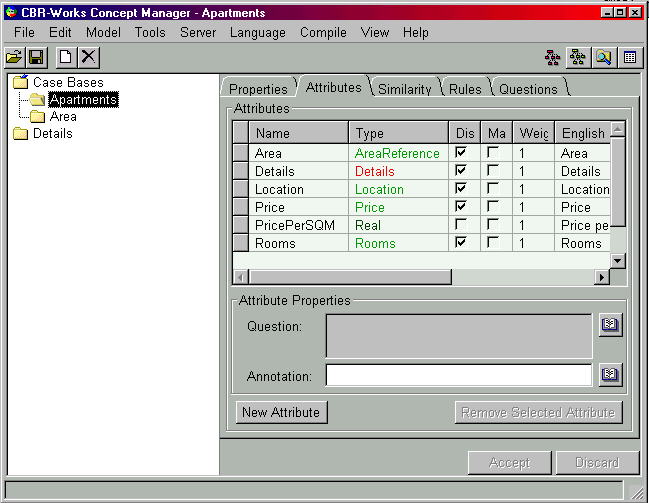Image resolution: width=649 pixels, height=503 pixels.
Task: Check Ma checkbox for PricePerSQM attribute
Action: [493, 224]
